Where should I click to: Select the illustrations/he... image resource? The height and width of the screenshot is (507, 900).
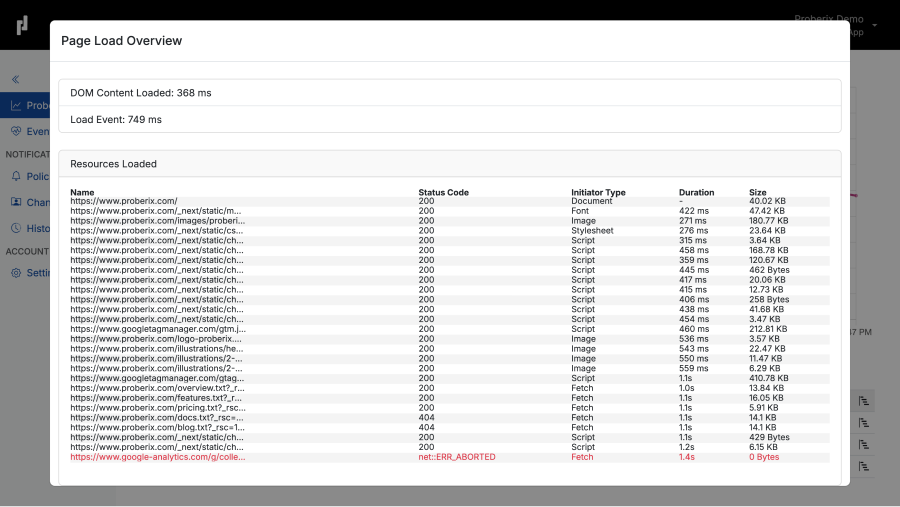(x=157, y=349)
